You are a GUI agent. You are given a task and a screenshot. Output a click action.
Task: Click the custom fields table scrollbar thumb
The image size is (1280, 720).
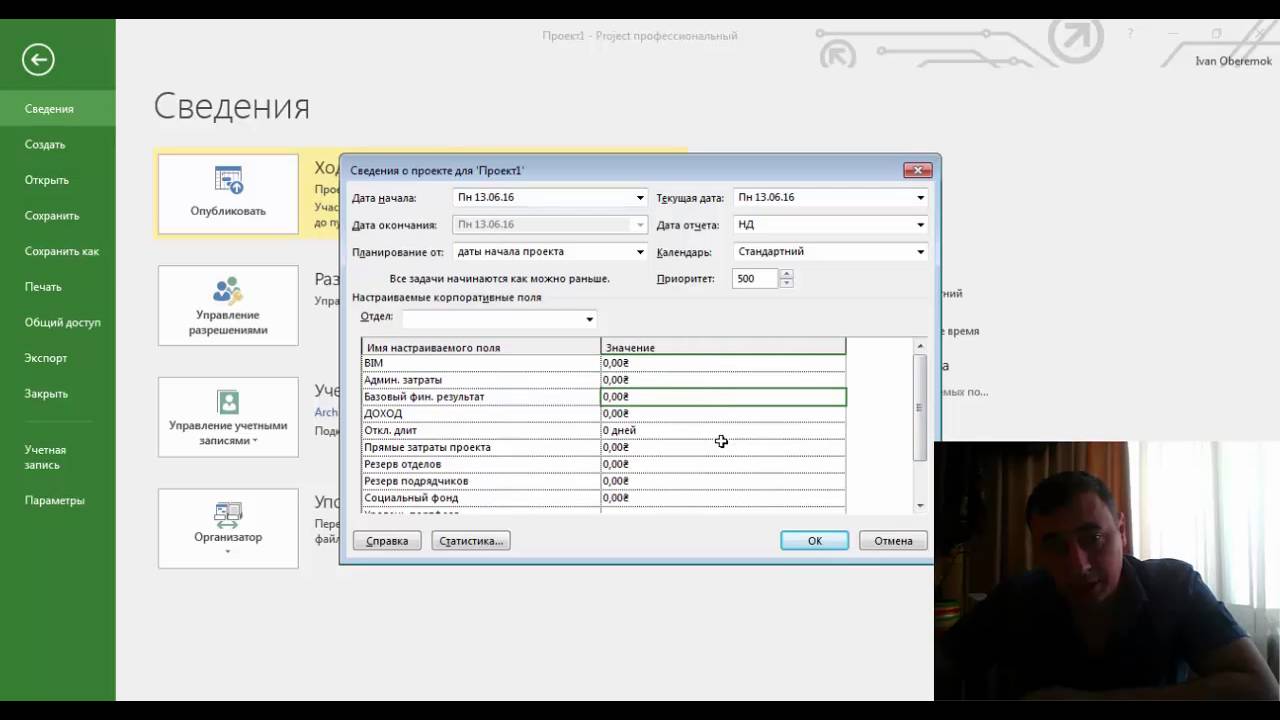(x=920, y=407)
